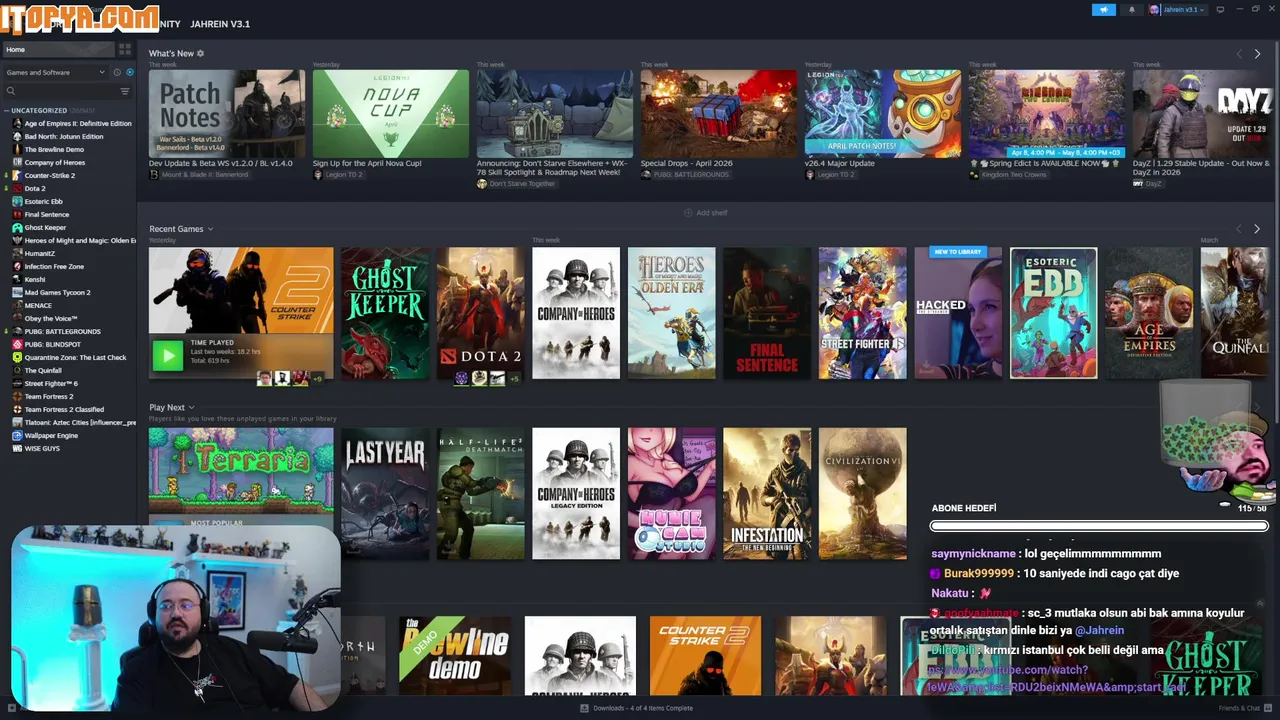Open Half-Life 2 Deathmatch cover
Image resolution: width=1280 pixels, height=720 pixels.
(x=480, y=494)
